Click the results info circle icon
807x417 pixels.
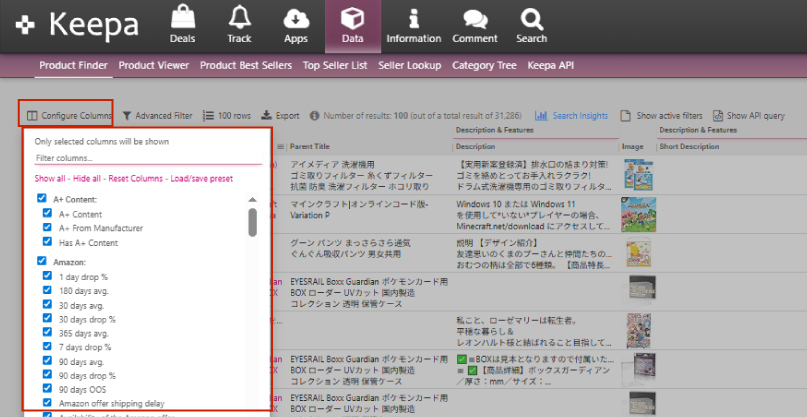coord(314,116)
